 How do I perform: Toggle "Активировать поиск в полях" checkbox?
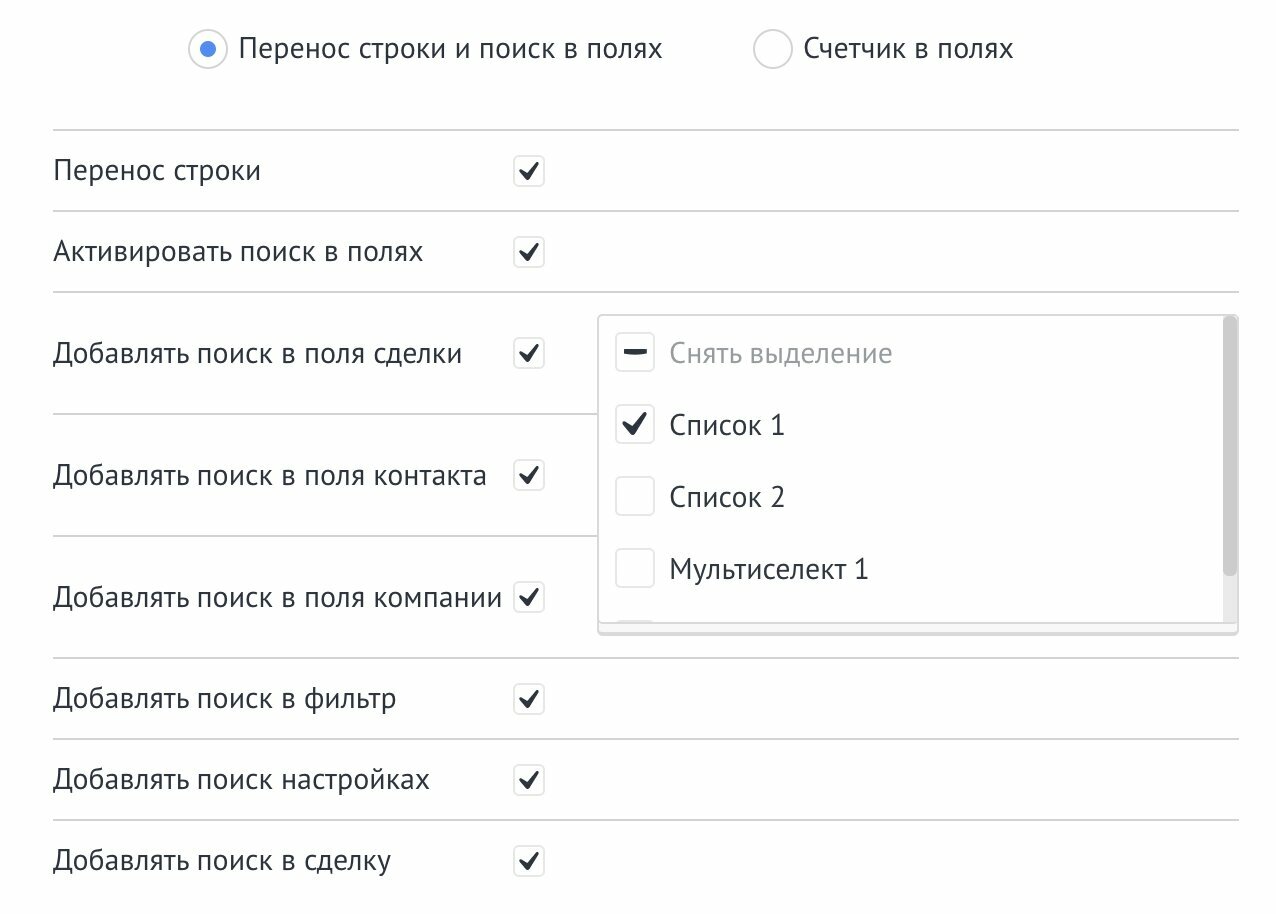pyautogui.click(x=529, y=252)
